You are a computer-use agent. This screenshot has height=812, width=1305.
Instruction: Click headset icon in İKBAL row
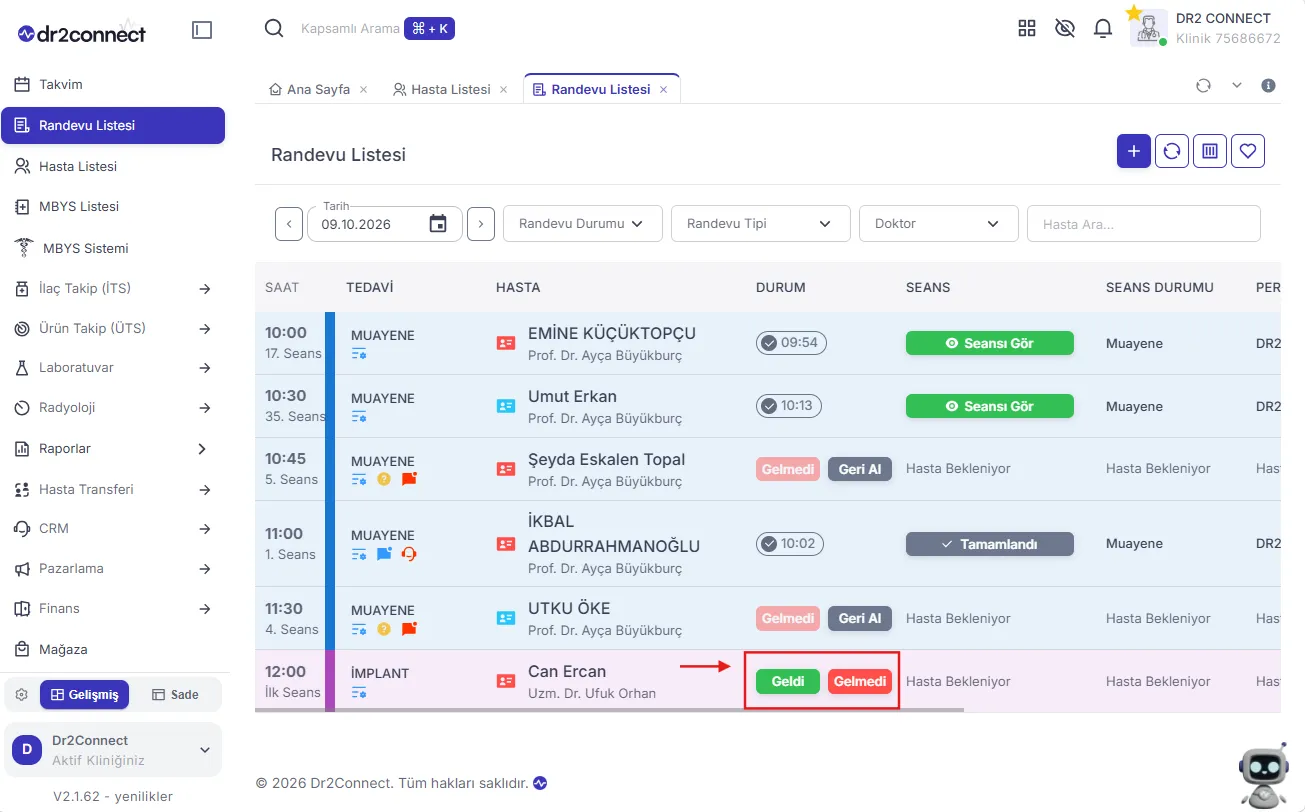click(408, 554)
